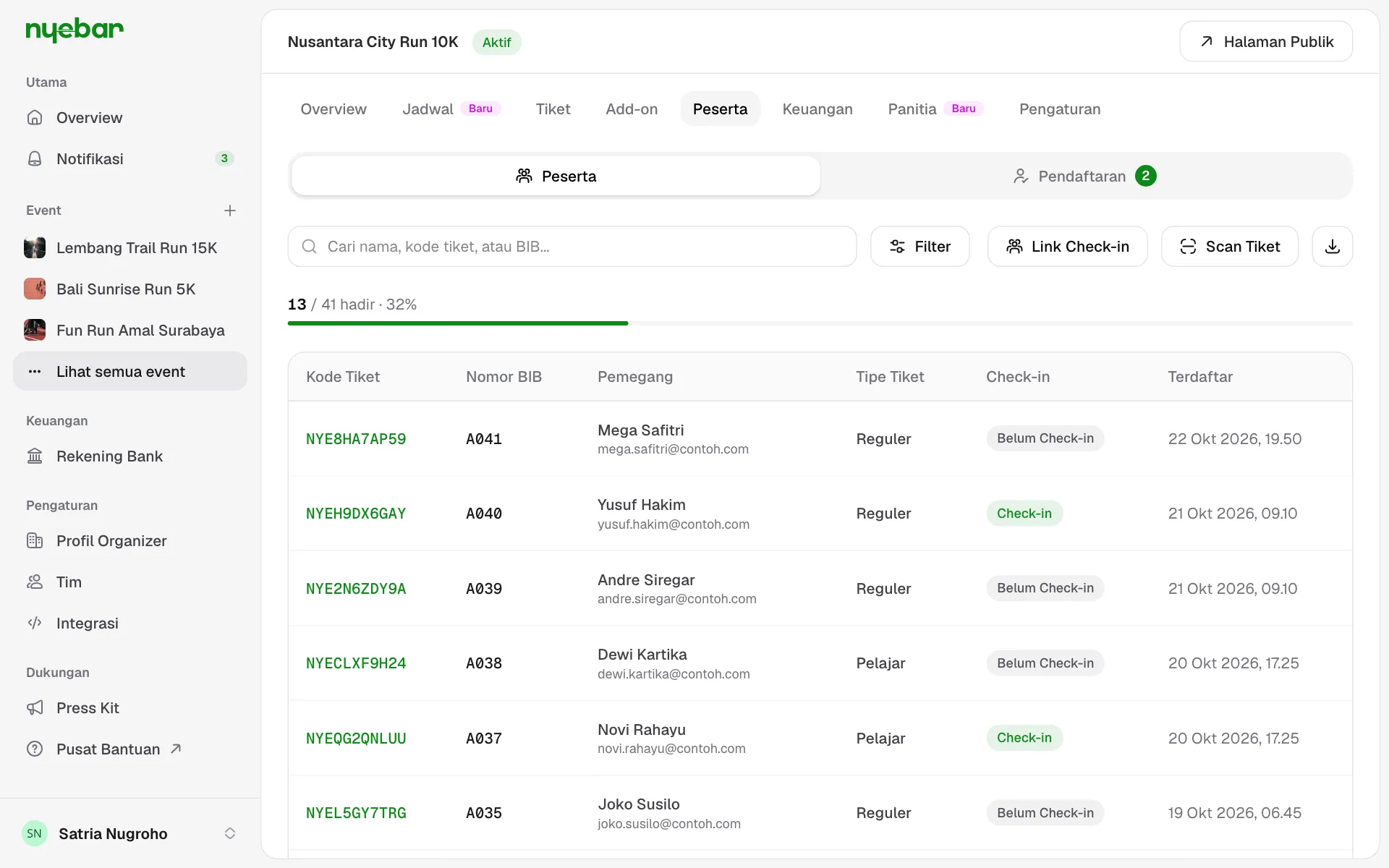Screen dimensions: 1389x868
Task: Switch to Panitia tab
Action: tap(935, 109)
